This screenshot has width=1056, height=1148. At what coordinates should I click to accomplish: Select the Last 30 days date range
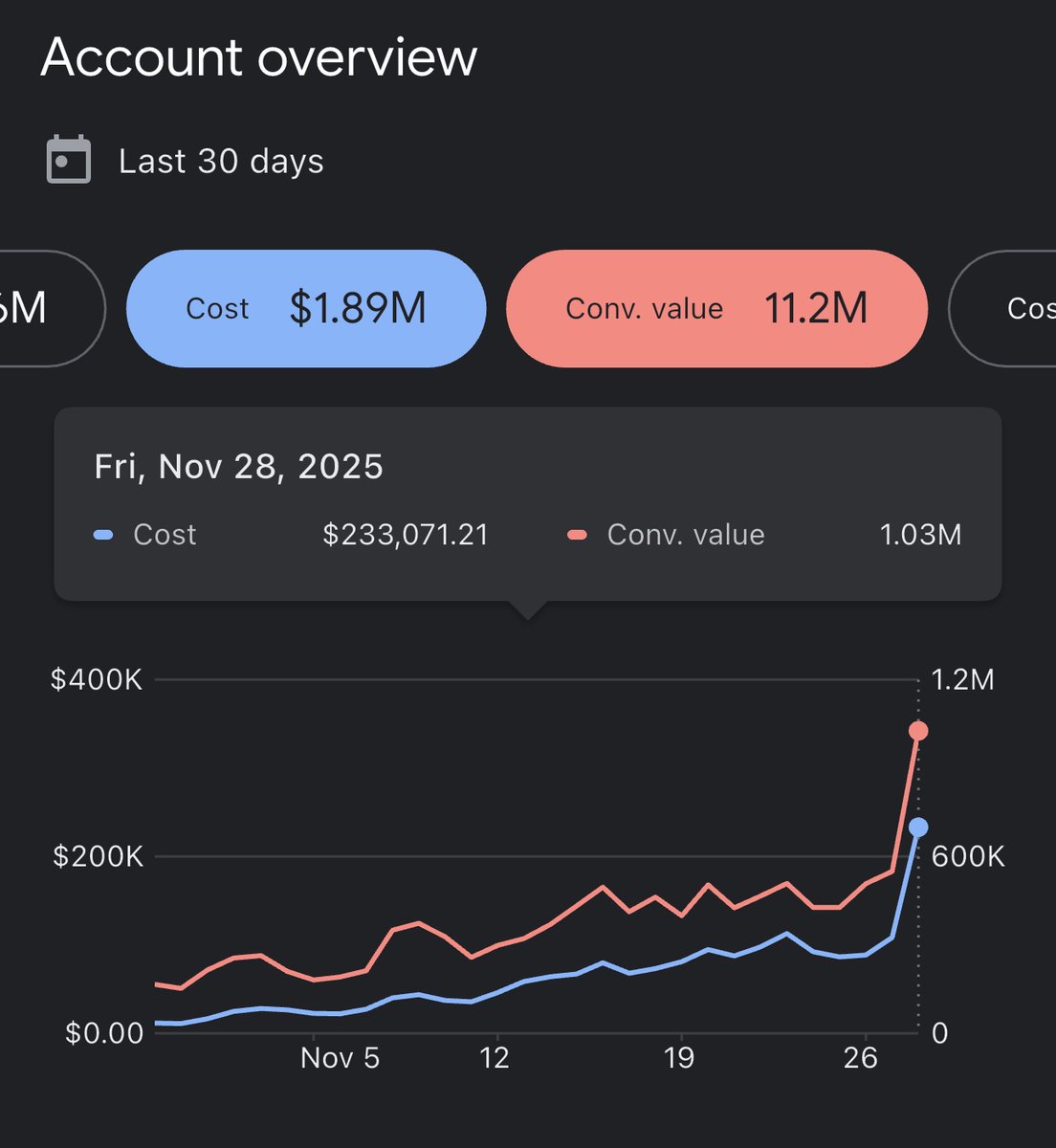221,162
